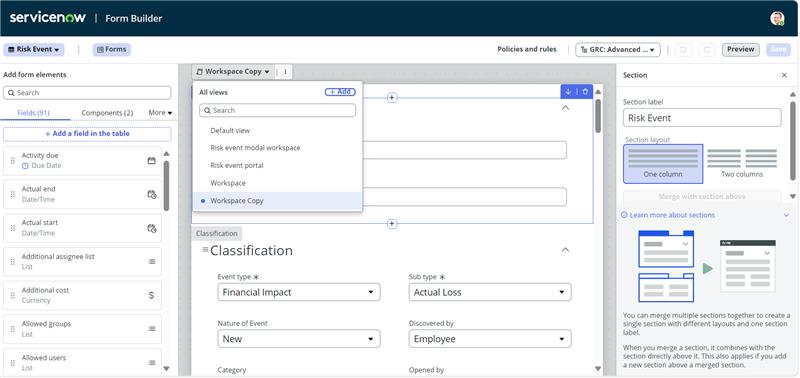The width and height of the screenshot is (800, 378).
Task: Click list icon on Allowed groups
Action: (152, 329)
